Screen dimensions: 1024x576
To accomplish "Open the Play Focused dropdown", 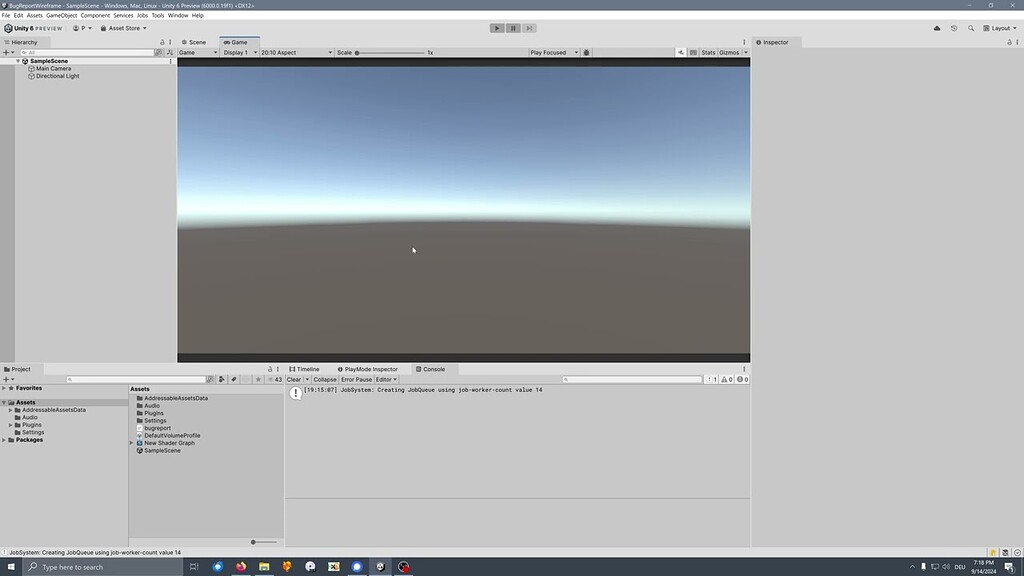I will tap(553, 52).
